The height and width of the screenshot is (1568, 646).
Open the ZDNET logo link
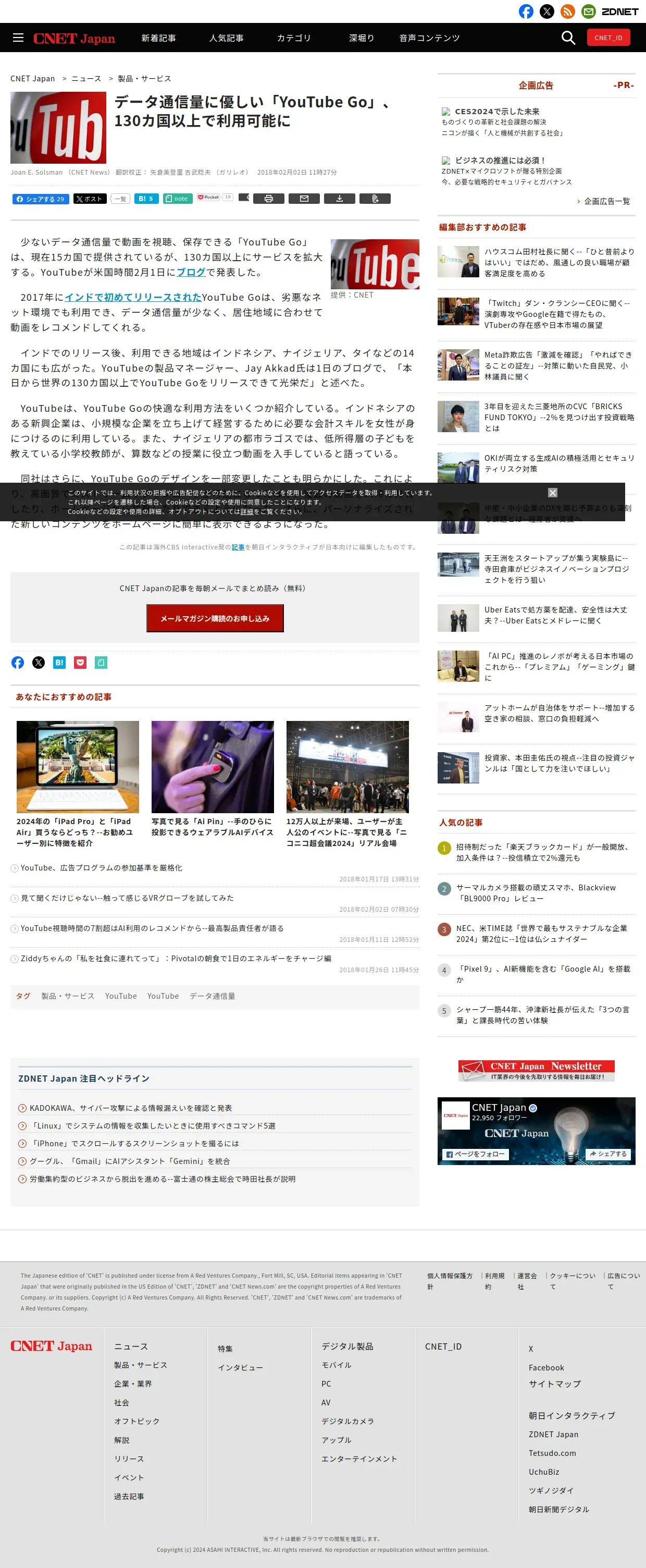620,11
